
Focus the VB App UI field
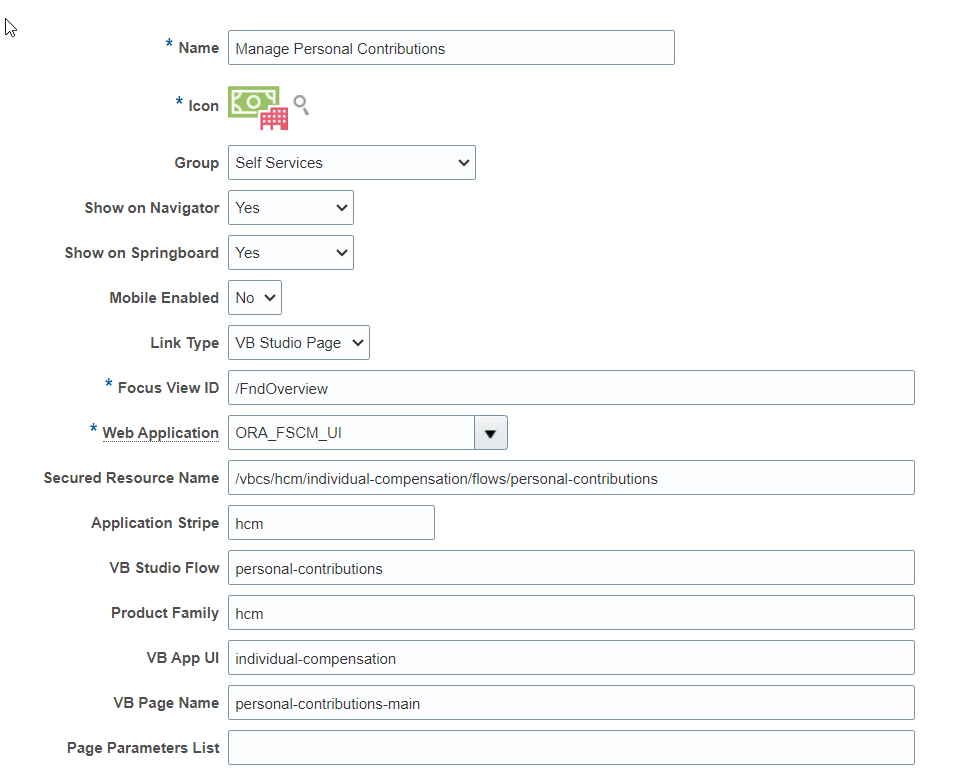[x=571, y=658]
